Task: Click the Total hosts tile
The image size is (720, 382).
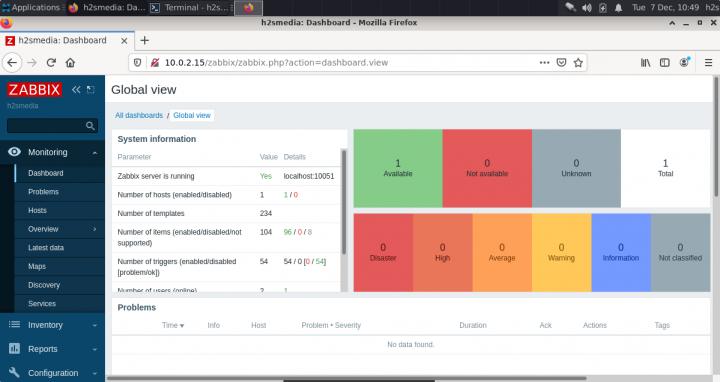Action: [665, 168]
